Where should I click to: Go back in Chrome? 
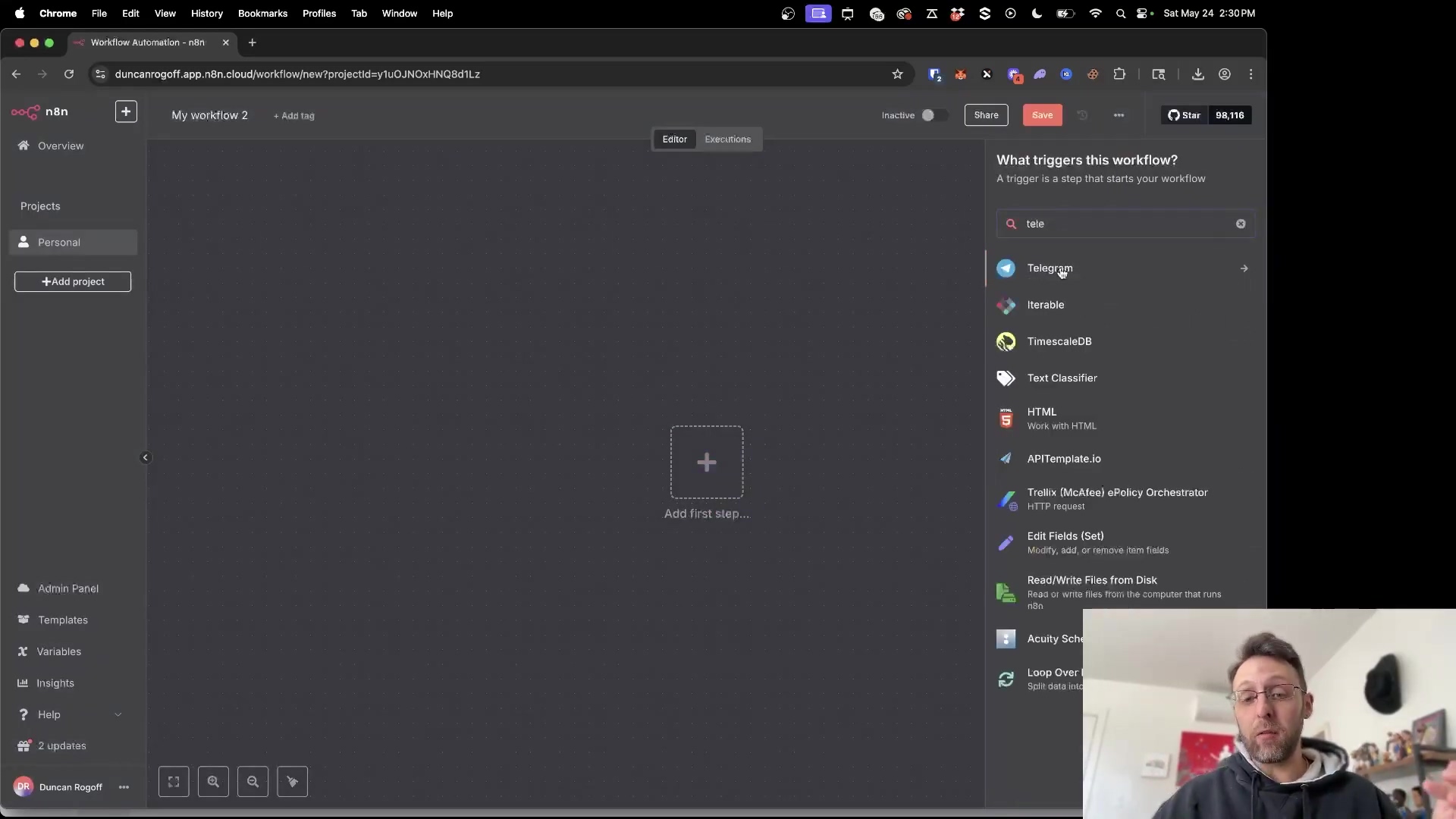coord(16,74)
